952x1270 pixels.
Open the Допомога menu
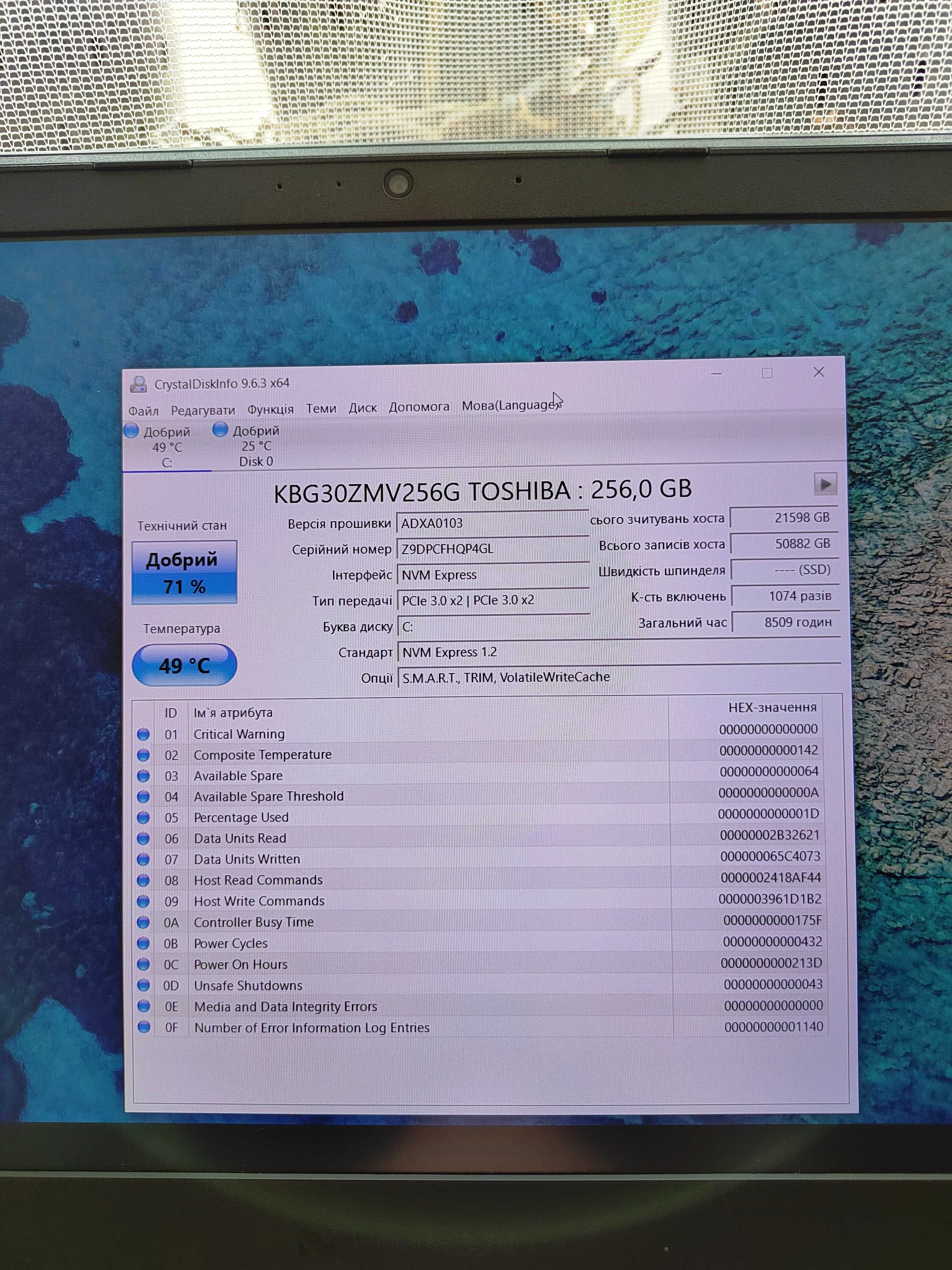click(419, 407)
